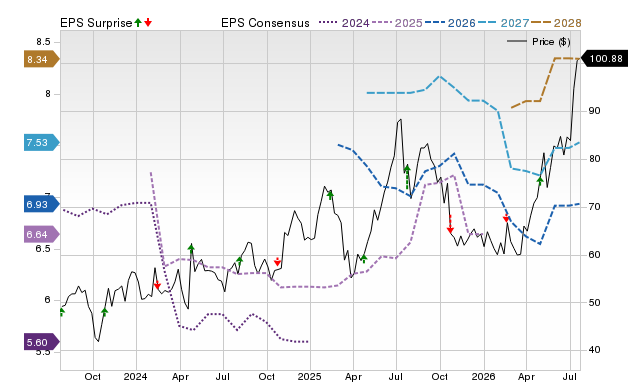The image size is (640, 382).
Task: Click the 6.5 left axis label
Action: pyautogui.click(x=43, y=249)
